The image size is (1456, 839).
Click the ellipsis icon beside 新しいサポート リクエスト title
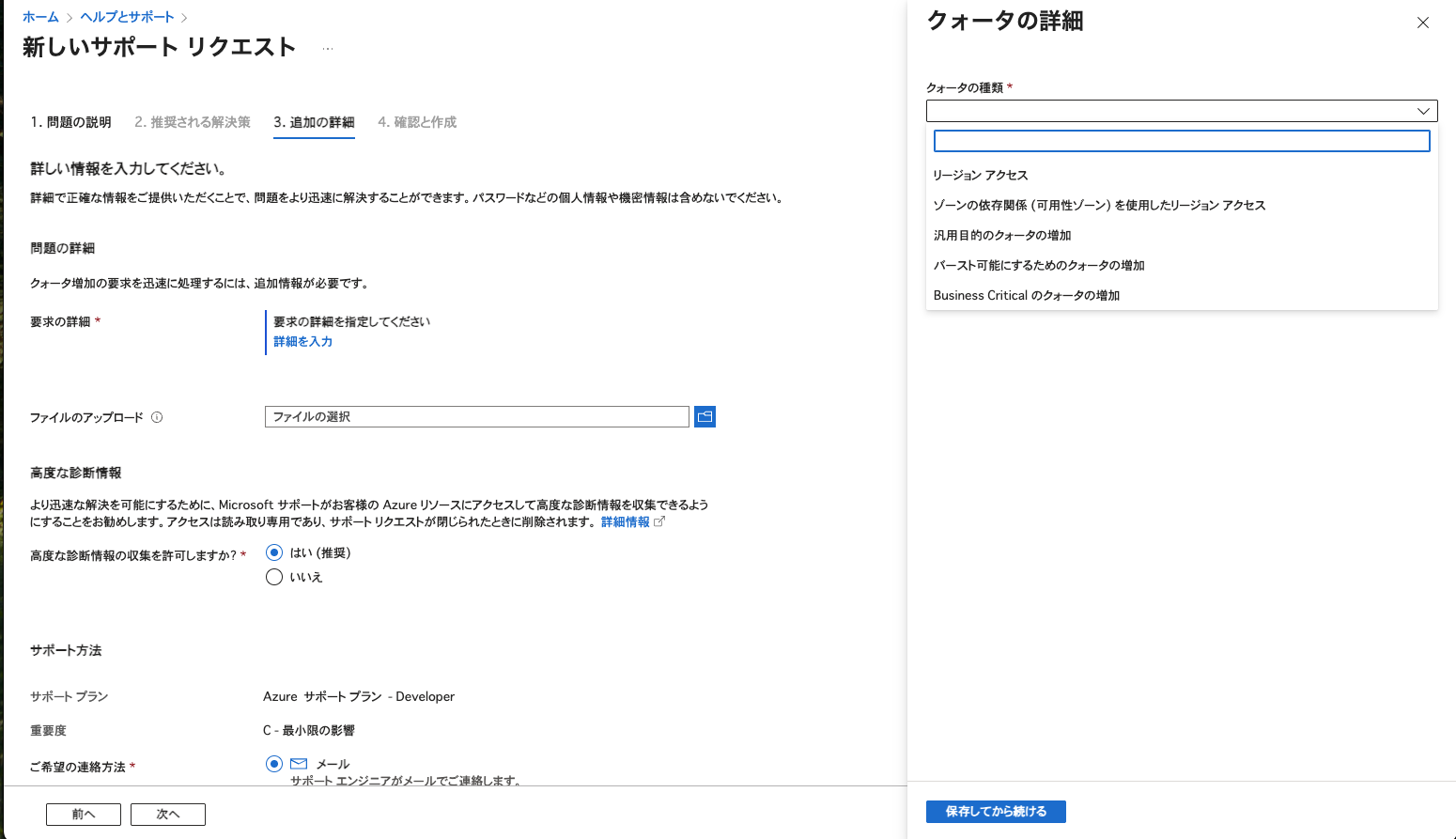[x=327, y=50]
